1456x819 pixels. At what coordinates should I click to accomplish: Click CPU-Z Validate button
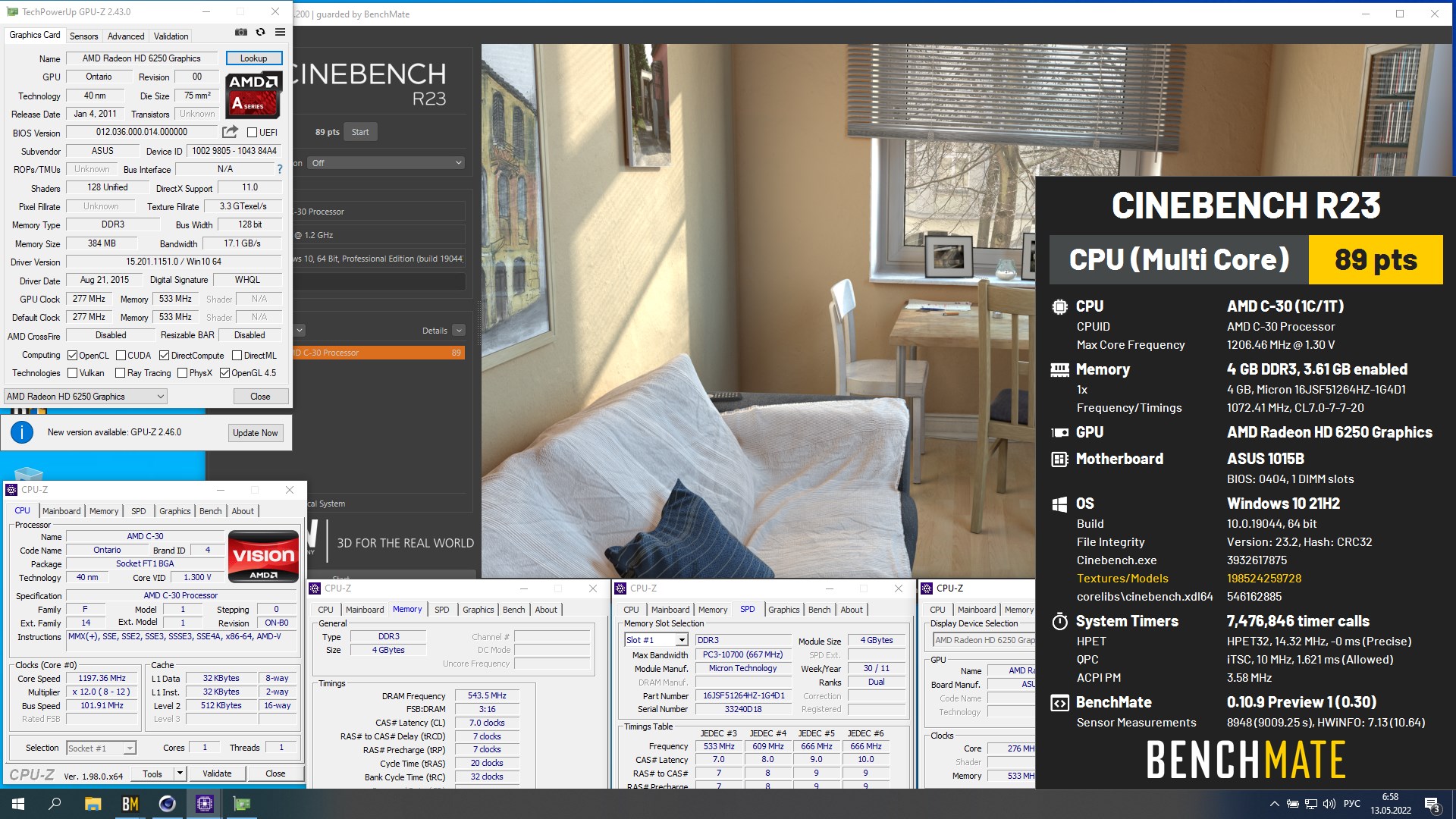click(217, 773)
